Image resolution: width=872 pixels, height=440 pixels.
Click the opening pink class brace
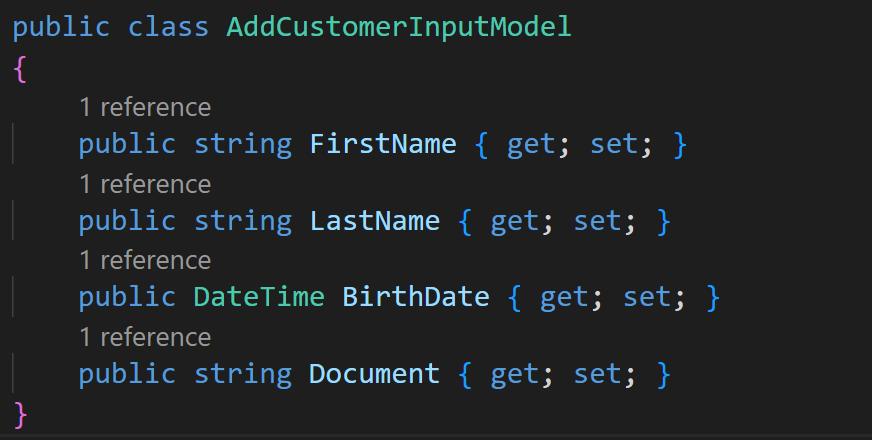tap(20, 70)
